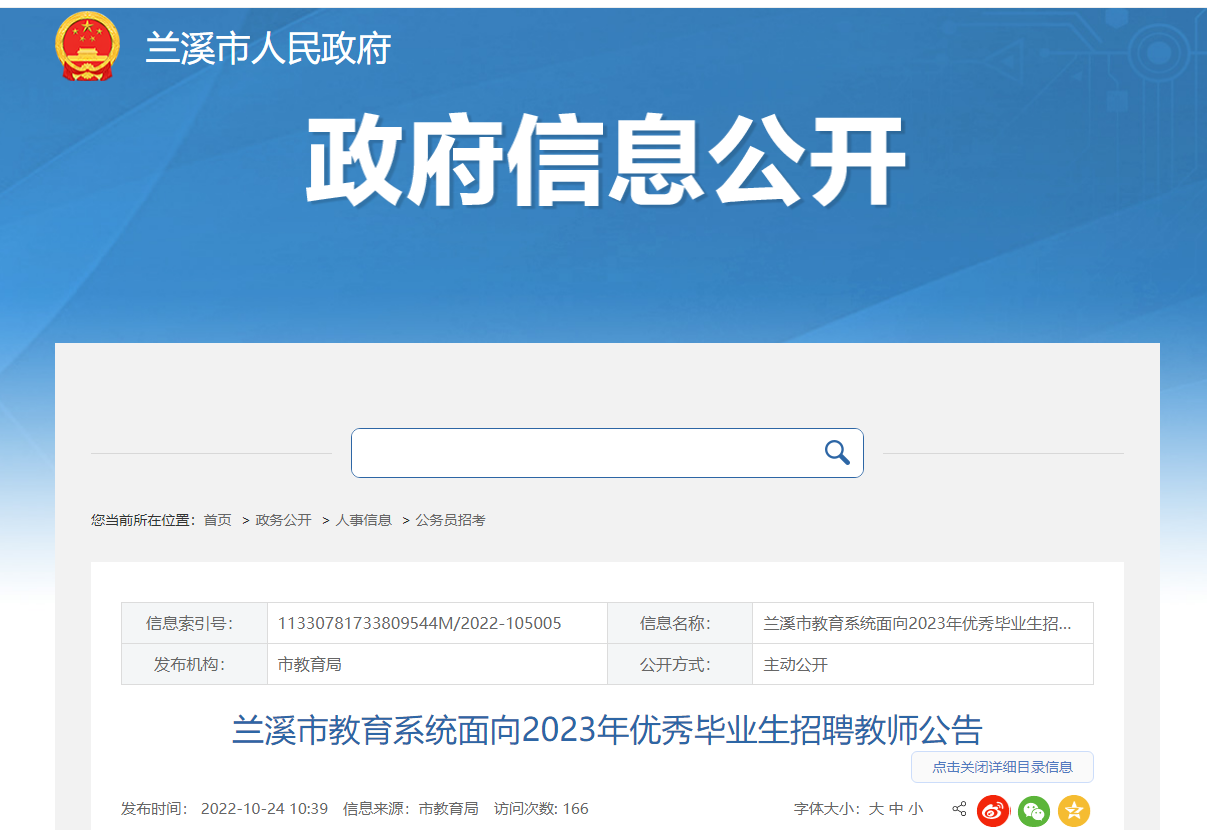Share to QQ Zone star icon

click(x=1074, y=810)
